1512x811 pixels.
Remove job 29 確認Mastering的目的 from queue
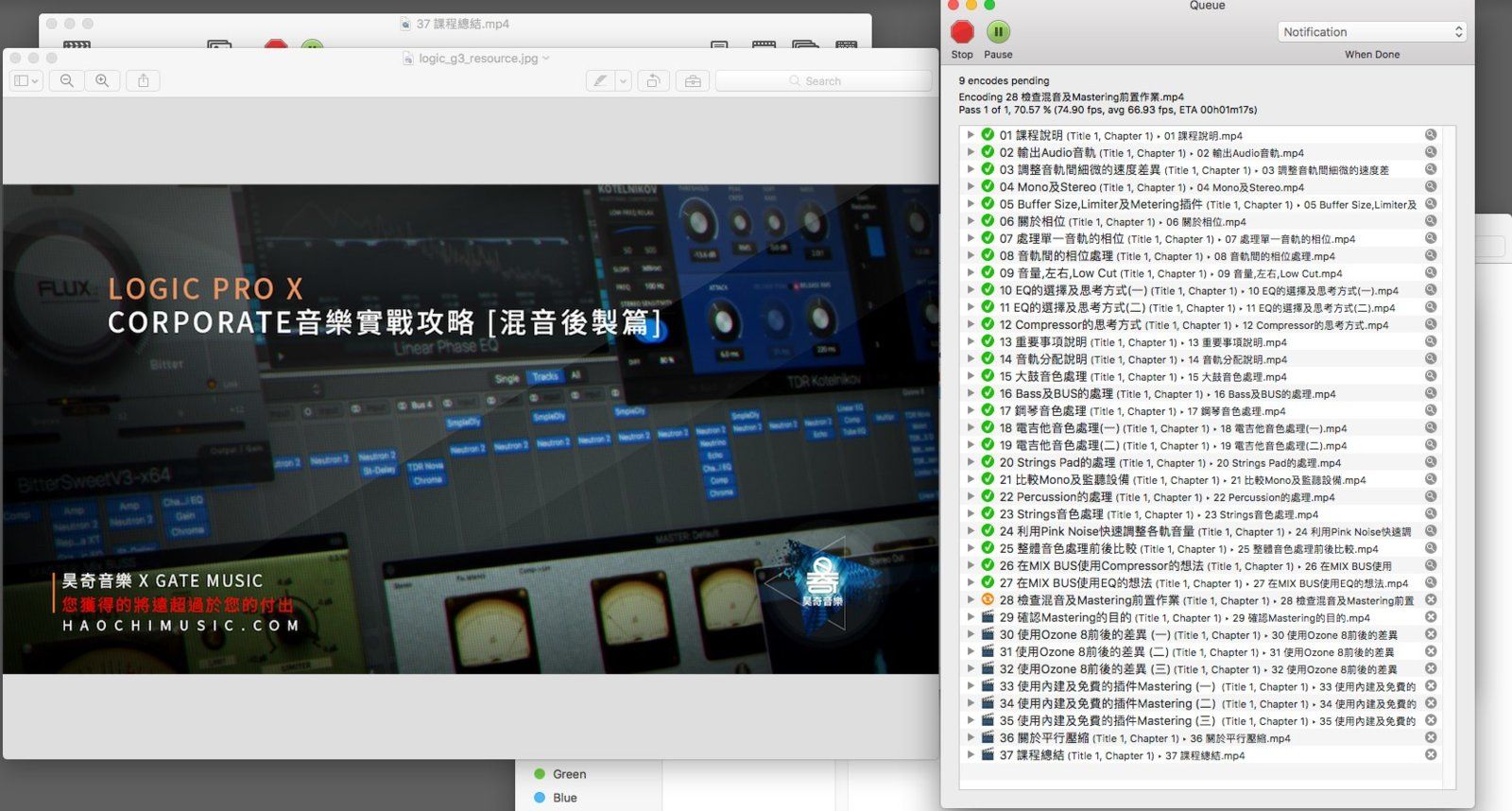click(x=1431, y=617)
